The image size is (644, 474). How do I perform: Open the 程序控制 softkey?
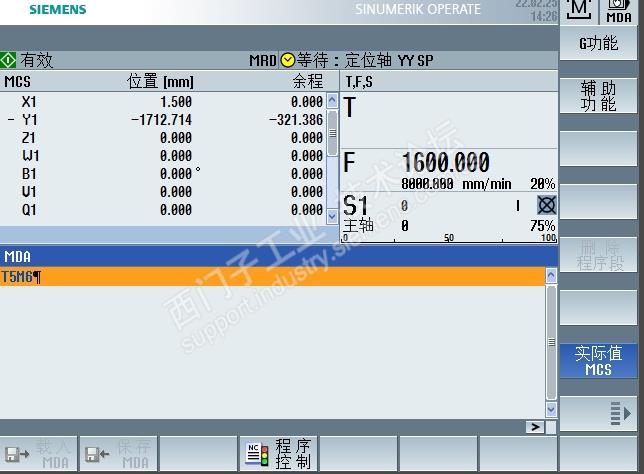click(x=278, y=454)
